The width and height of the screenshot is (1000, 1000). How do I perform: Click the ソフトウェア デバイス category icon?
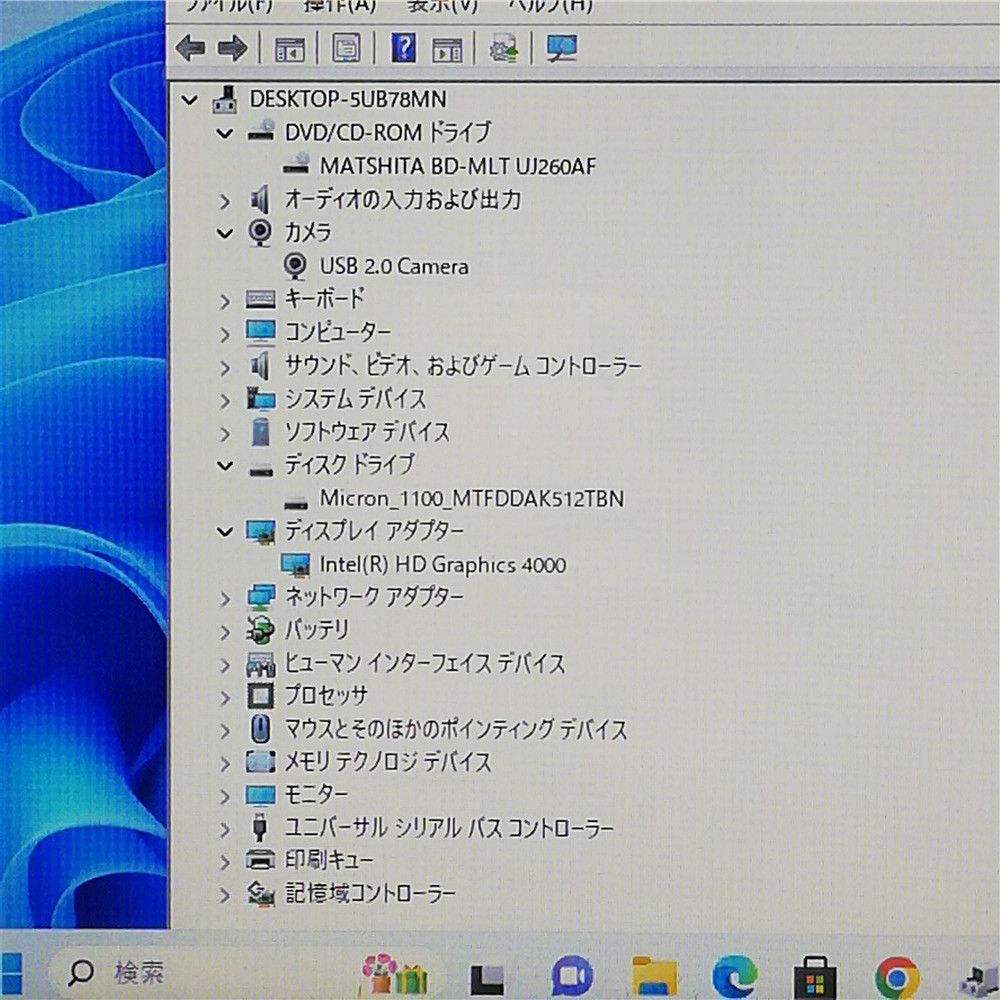point(260,432)
